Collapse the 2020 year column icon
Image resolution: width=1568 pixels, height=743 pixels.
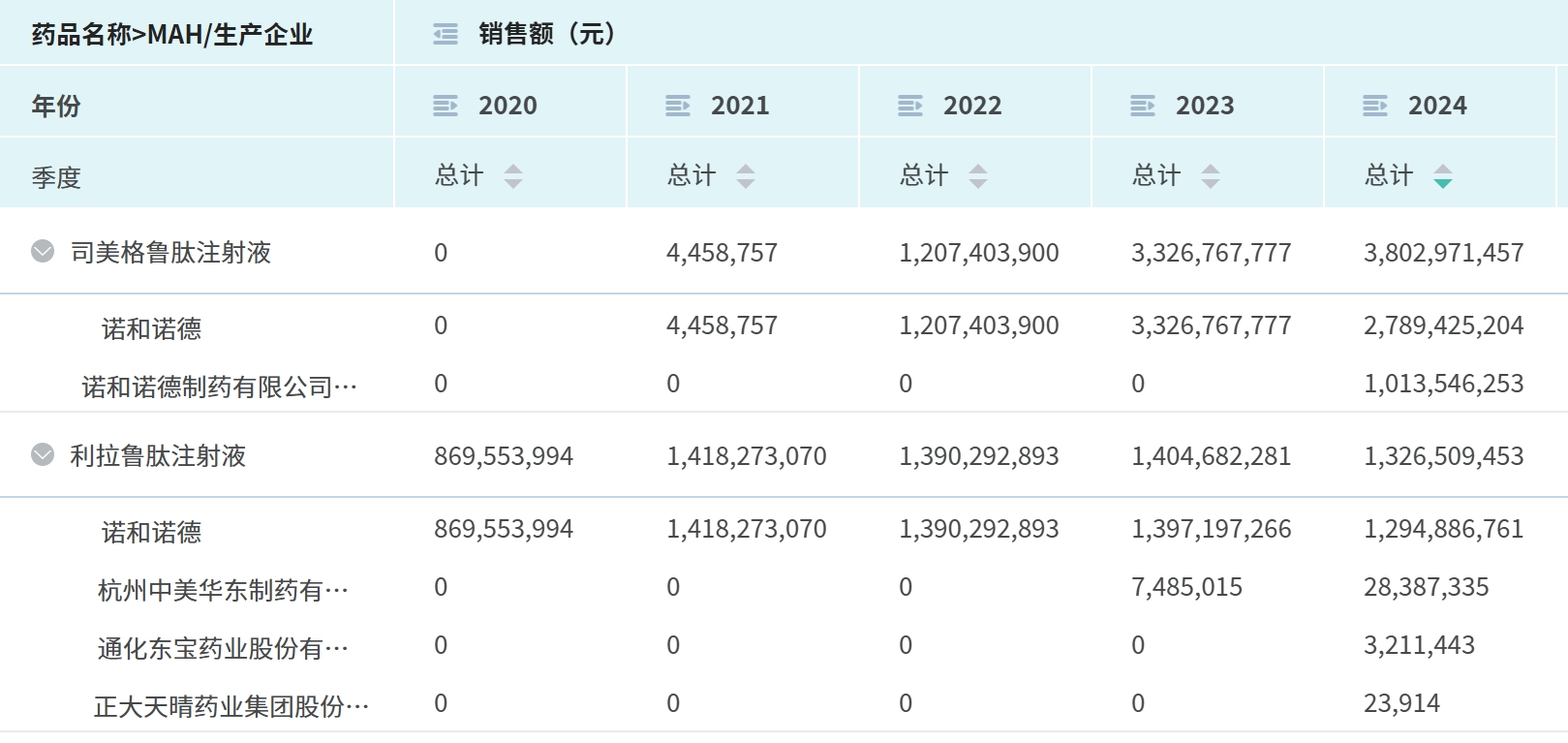click(x=446, y=106)
